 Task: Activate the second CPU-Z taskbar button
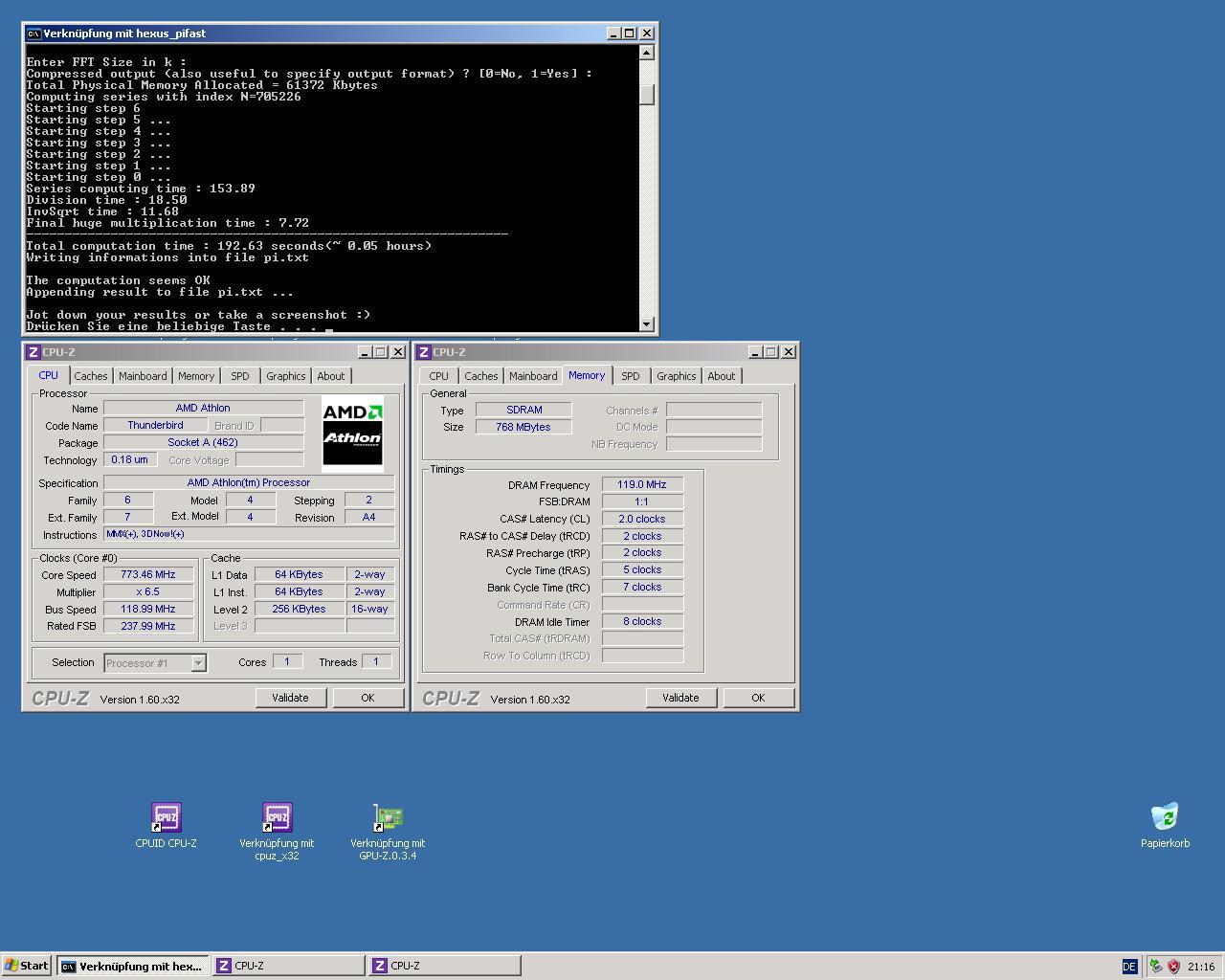pyautogui.click(x=444, y=967)
